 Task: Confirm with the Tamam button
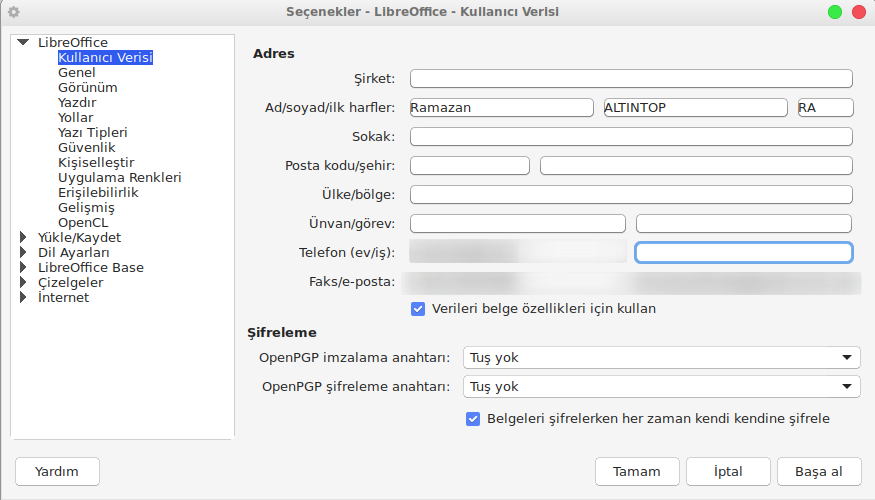point(637,472)
